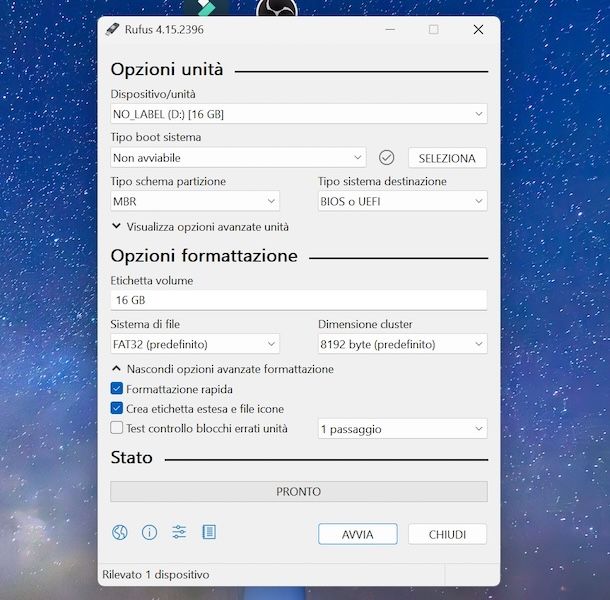Minimize the Rufus window

[x=390, y=30]
